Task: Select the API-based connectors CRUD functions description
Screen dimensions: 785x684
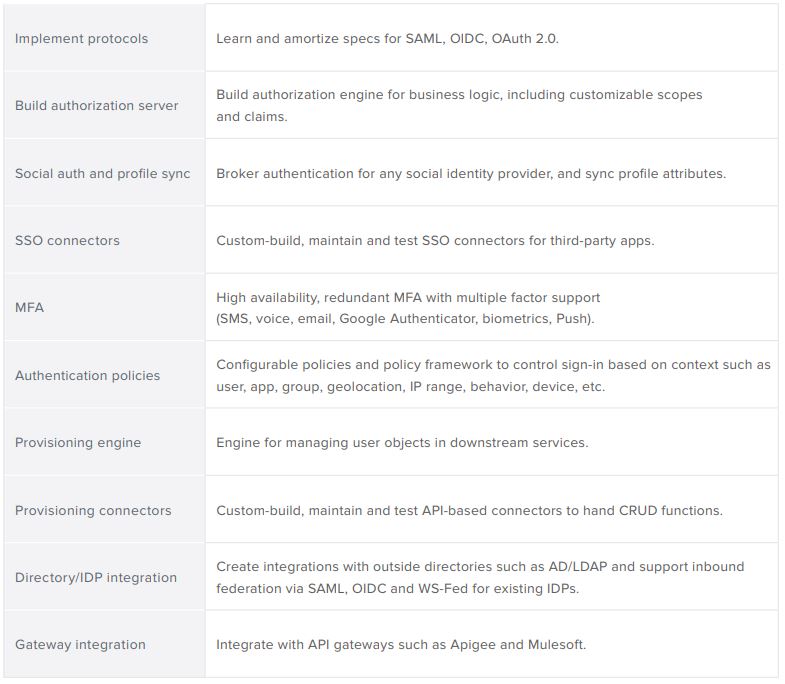Action: click(469, 511)
